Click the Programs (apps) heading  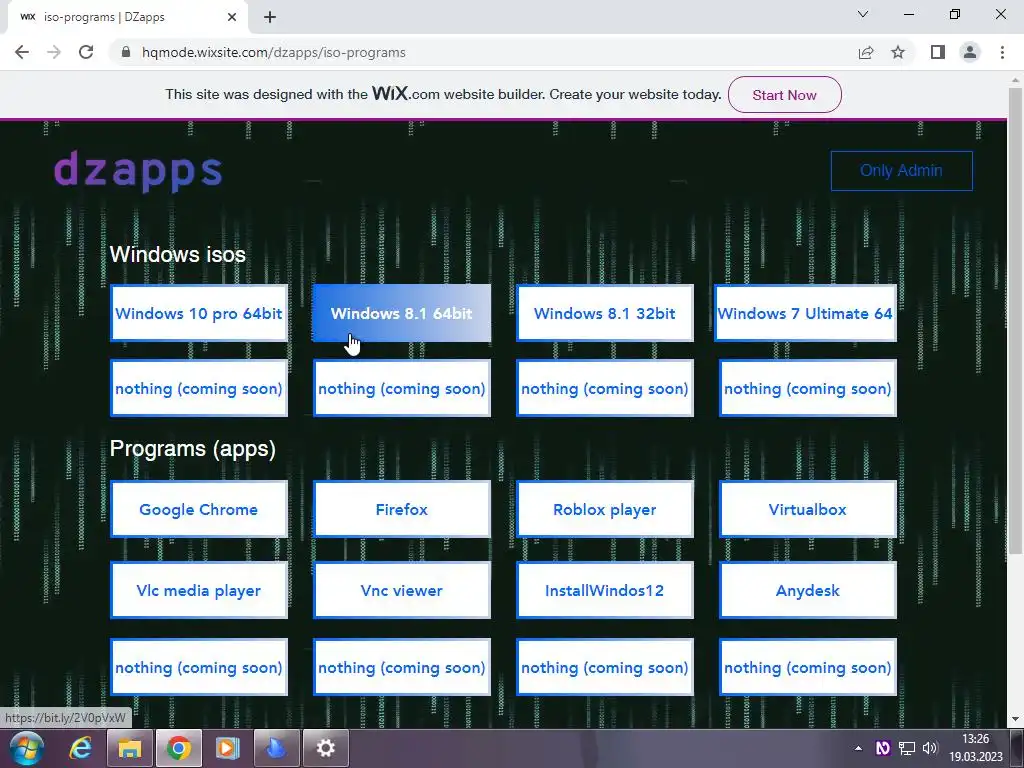coord(193,449)
